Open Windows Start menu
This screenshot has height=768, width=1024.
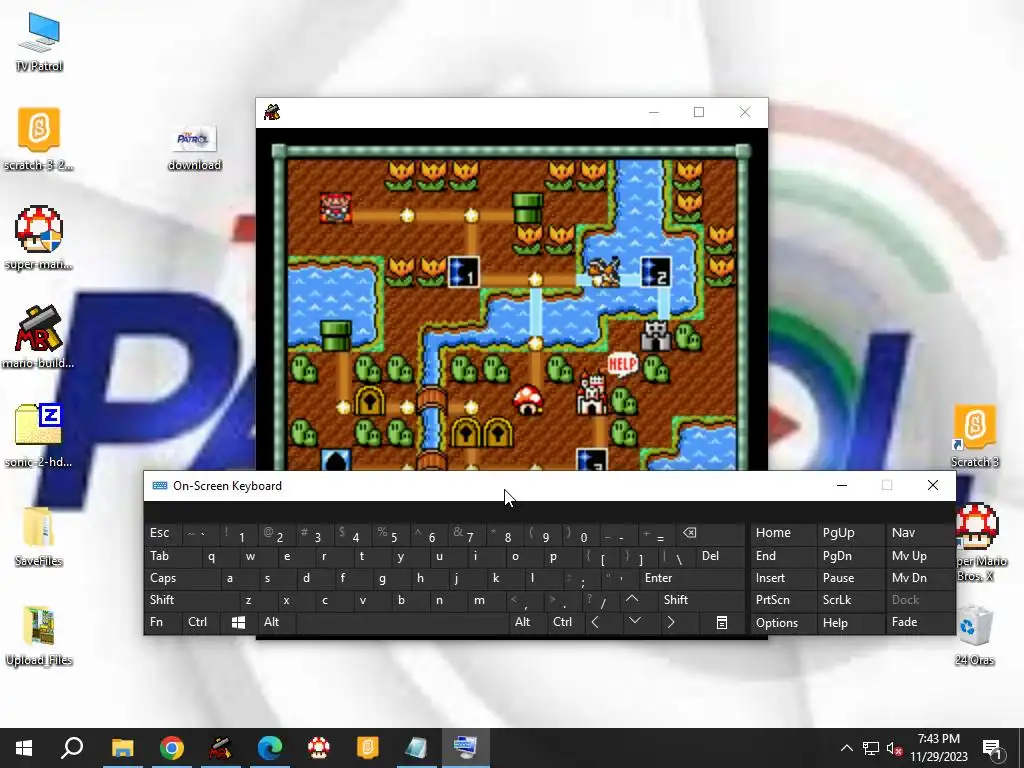[24, 748]
